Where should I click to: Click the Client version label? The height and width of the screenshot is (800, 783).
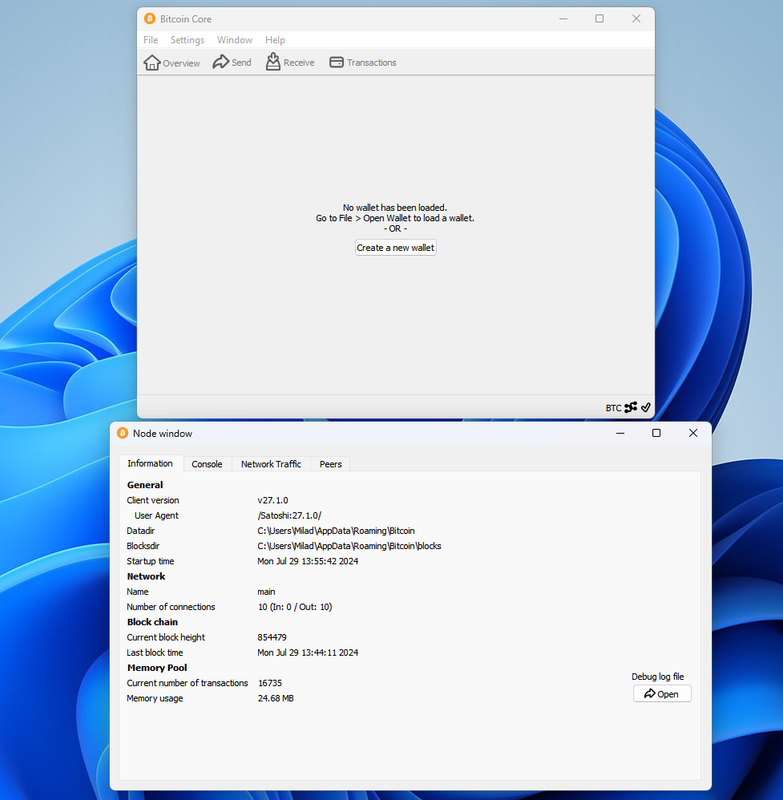point(153,501)
